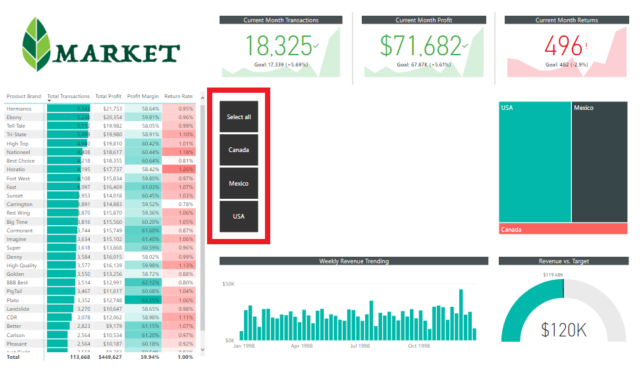This screenshot has height=368, width=640.
Task: Select the Big Time brand row
Action: pos(100,222)
